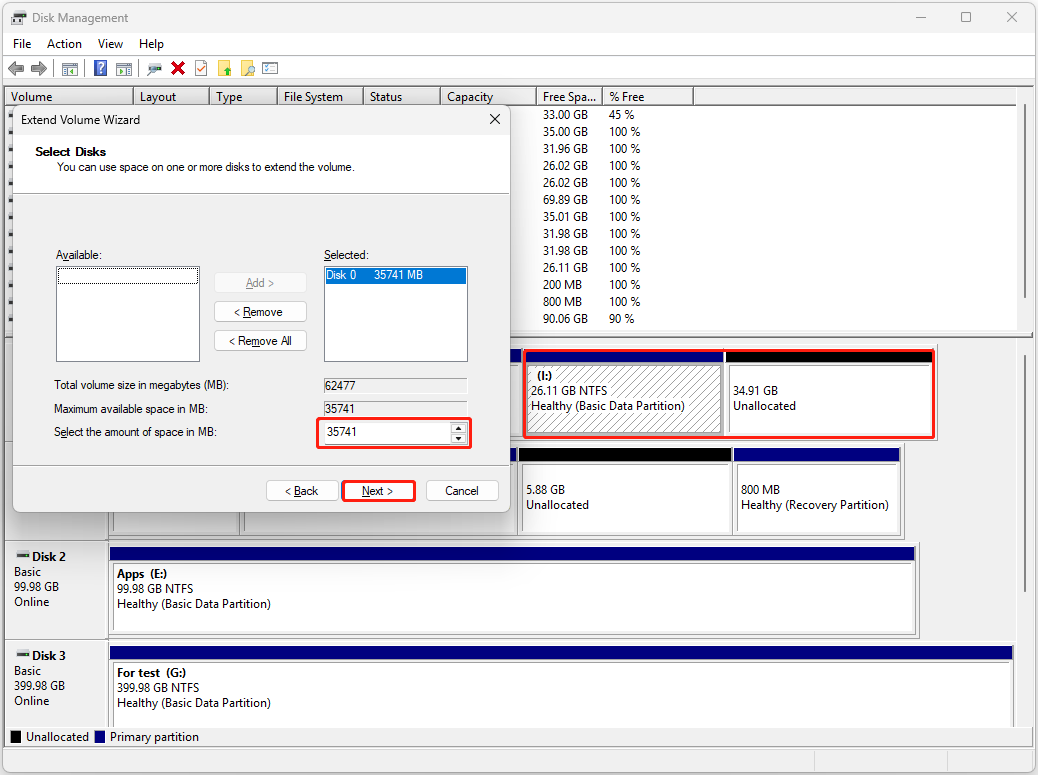Close the Extend Volume Wizard dialog
The height and width of the screenshot is (775, 1038).
pos(495,119)
